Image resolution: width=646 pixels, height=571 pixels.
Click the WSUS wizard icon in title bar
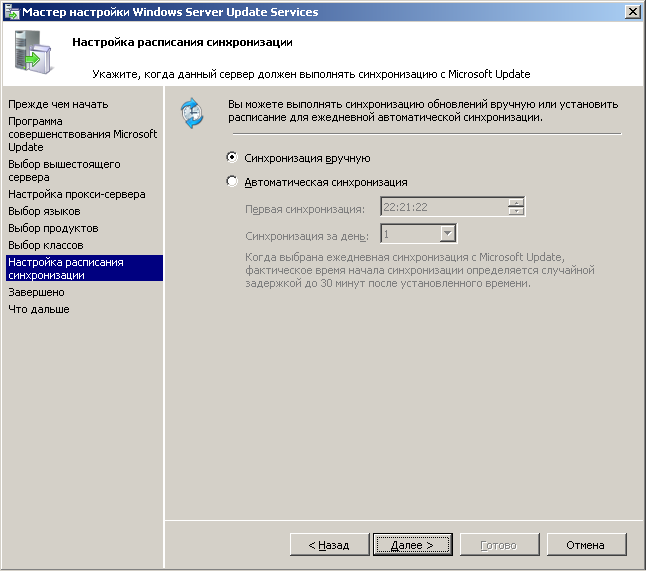click(x=12, y=12)
